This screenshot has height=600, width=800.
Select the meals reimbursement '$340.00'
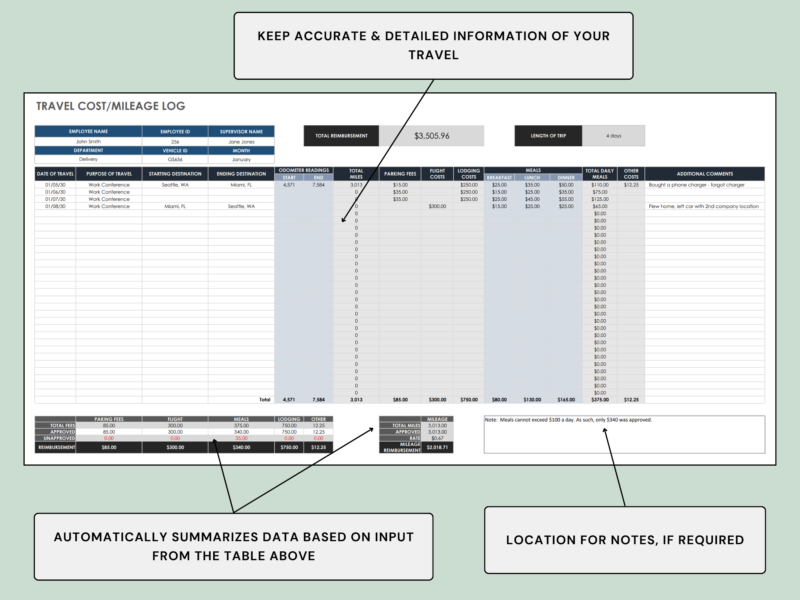[x=241, y=447]
